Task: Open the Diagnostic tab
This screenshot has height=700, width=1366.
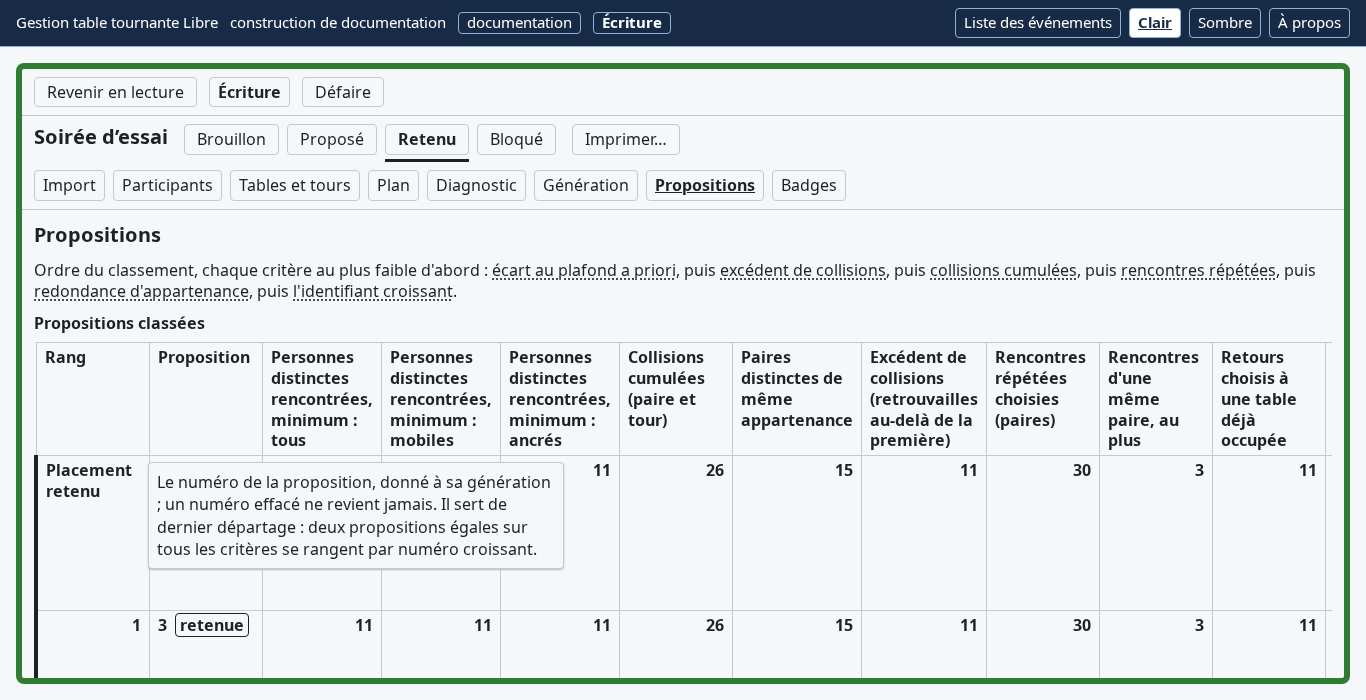Action: click(476, 185)
